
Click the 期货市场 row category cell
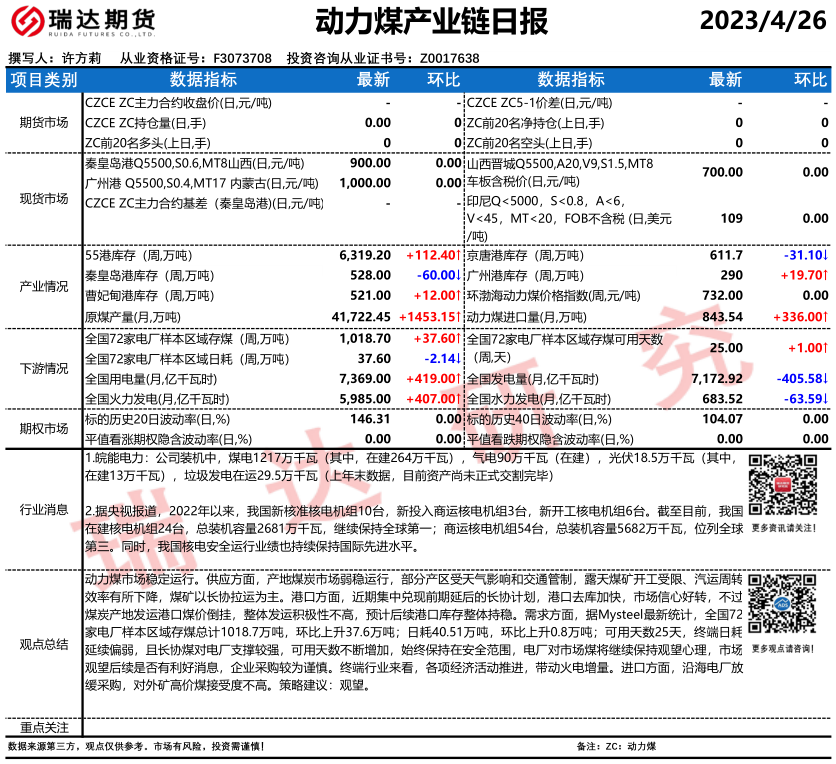(43, 122)
